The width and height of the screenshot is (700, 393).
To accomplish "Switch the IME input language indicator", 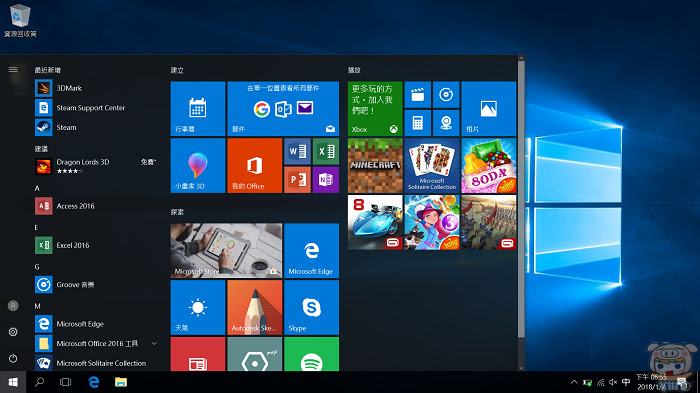I will point(626,382).
